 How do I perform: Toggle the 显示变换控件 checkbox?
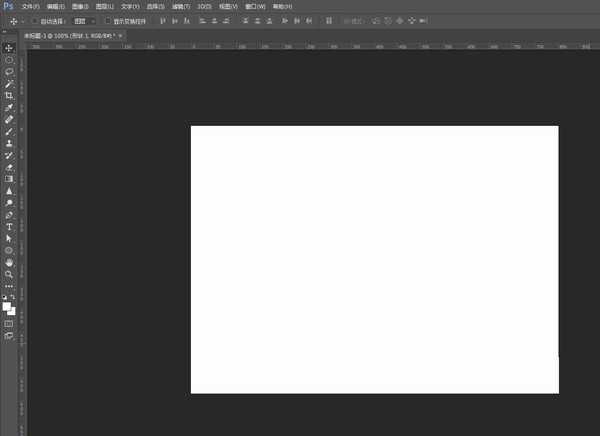[108, 20]
